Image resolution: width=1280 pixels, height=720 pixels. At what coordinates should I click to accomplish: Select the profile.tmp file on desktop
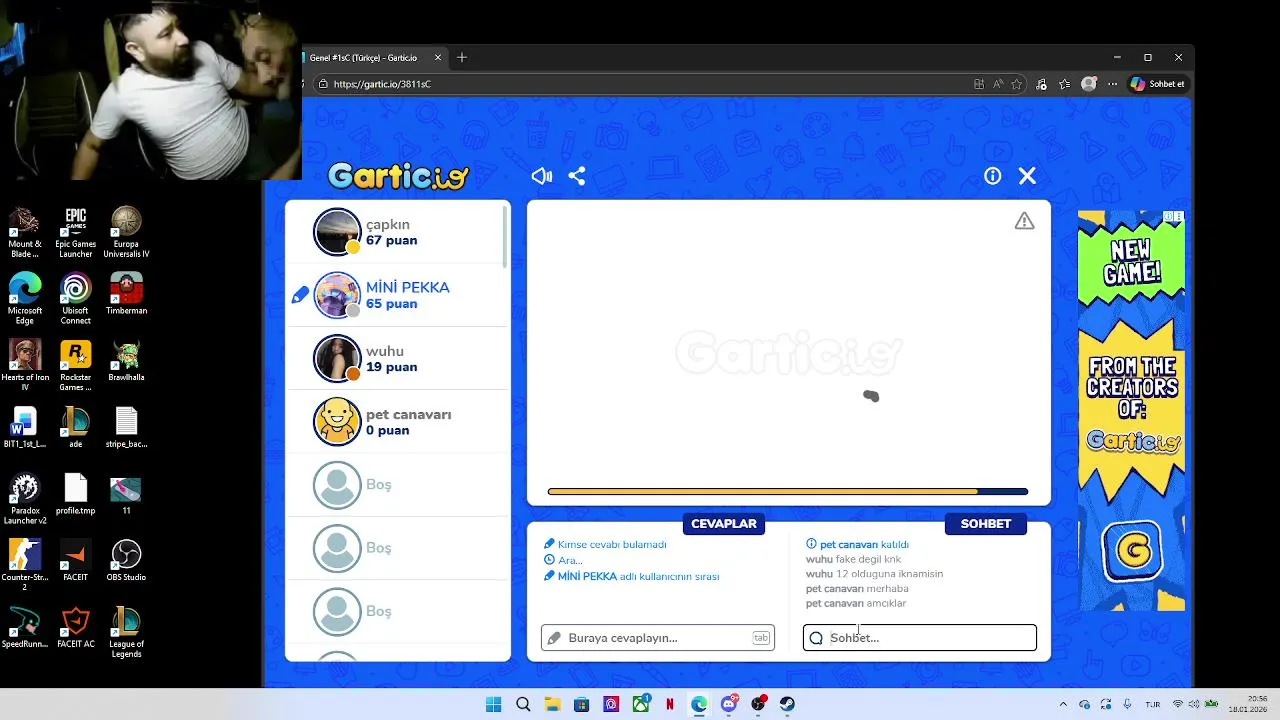[x=76, y=494]
